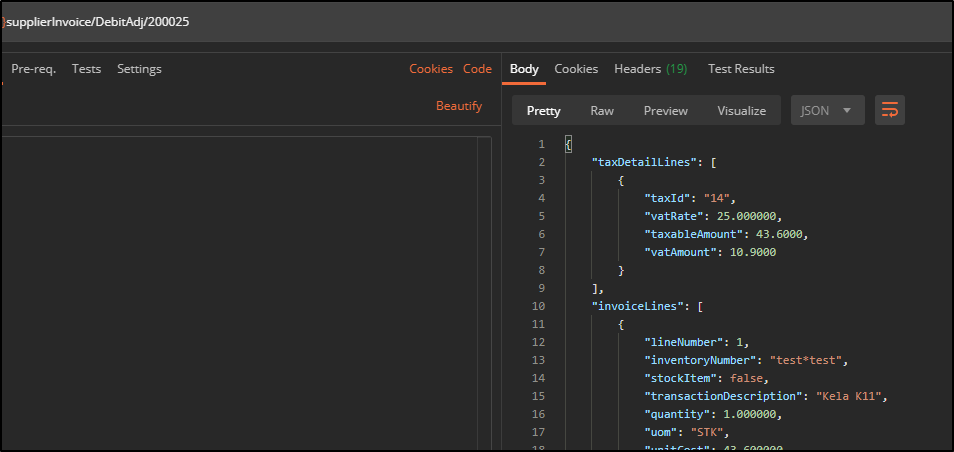Screen dimensions: 954x452
Task: Open the request Tests tab
Action: tap(86, 69)
